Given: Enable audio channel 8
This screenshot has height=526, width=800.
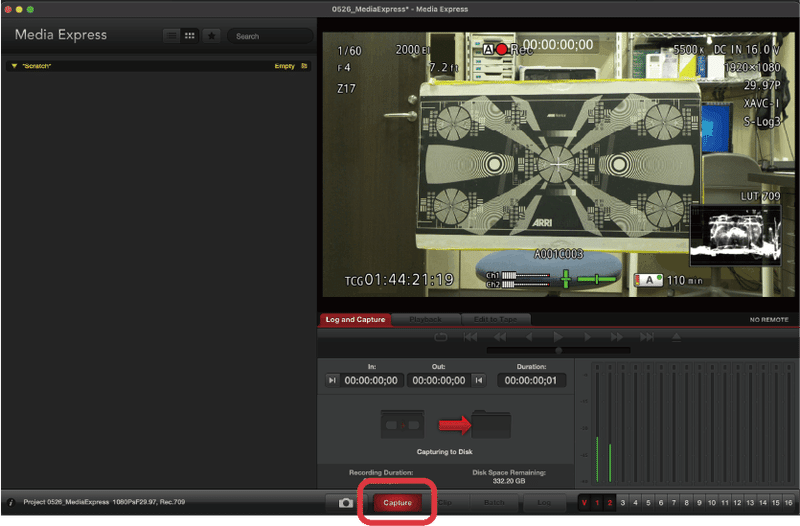Looking at the screenshot, I should point(686,503).
